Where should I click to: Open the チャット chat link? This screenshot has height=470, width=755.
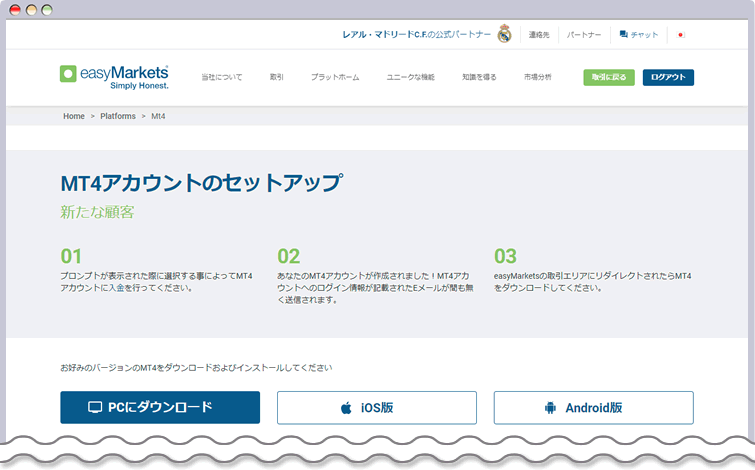coord(638,35)
